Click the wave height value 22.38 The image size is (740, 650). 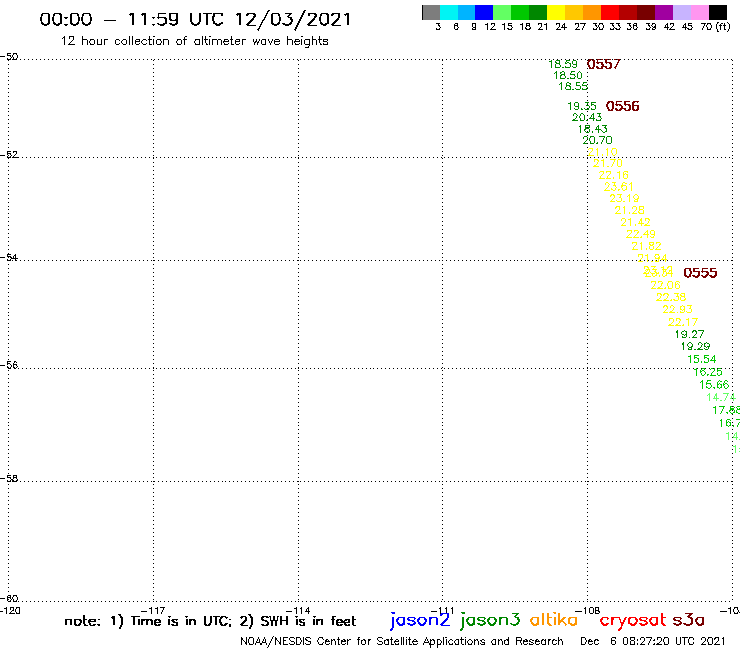(671, 297)
